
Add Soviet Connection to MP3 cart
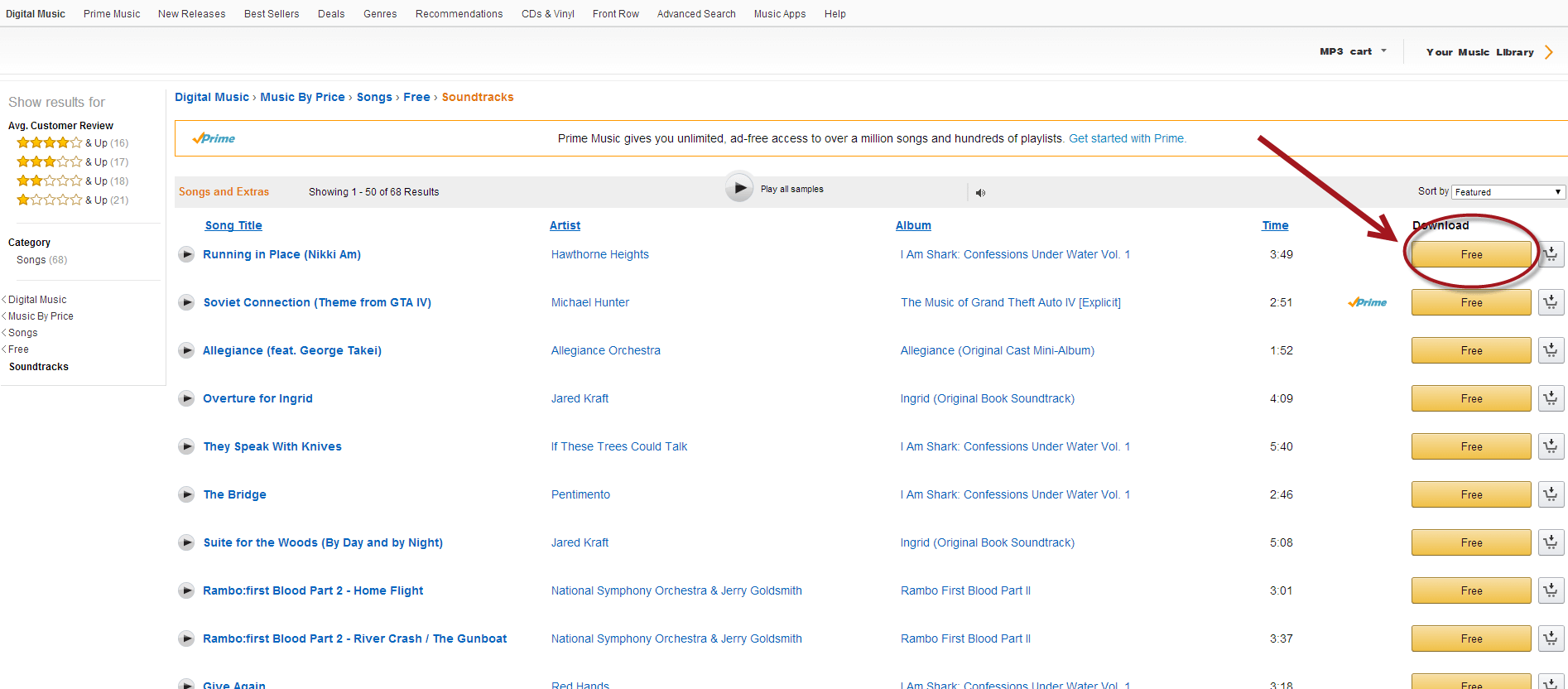point(1551,302)
